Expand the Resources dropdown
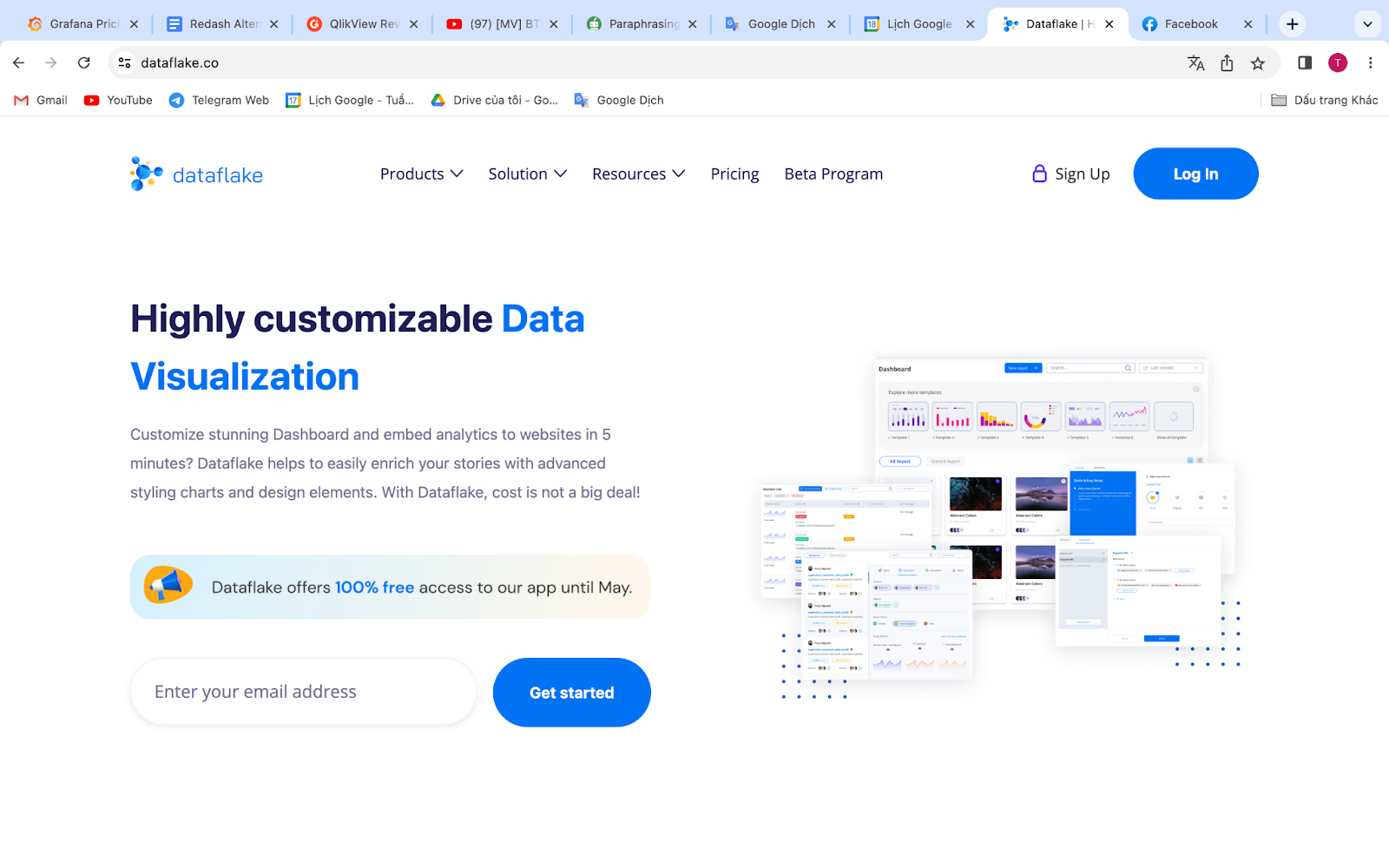The image size is (1389, 868). coord(637,174)
